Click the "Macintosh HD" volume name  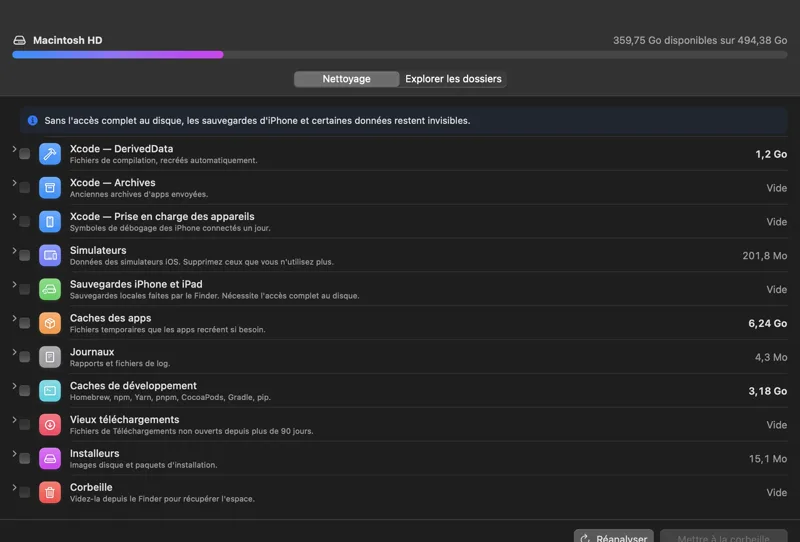(67, 40)
